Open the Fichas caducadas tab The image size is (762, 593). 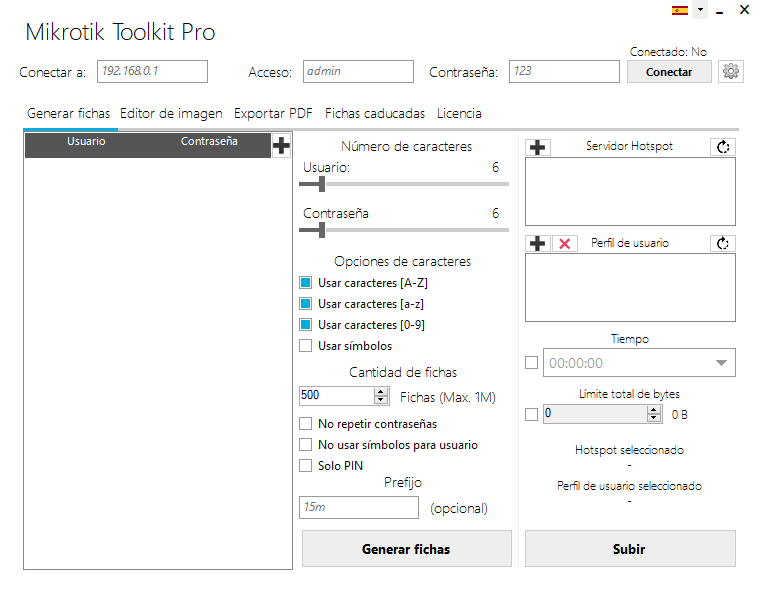tap(375, 113)
